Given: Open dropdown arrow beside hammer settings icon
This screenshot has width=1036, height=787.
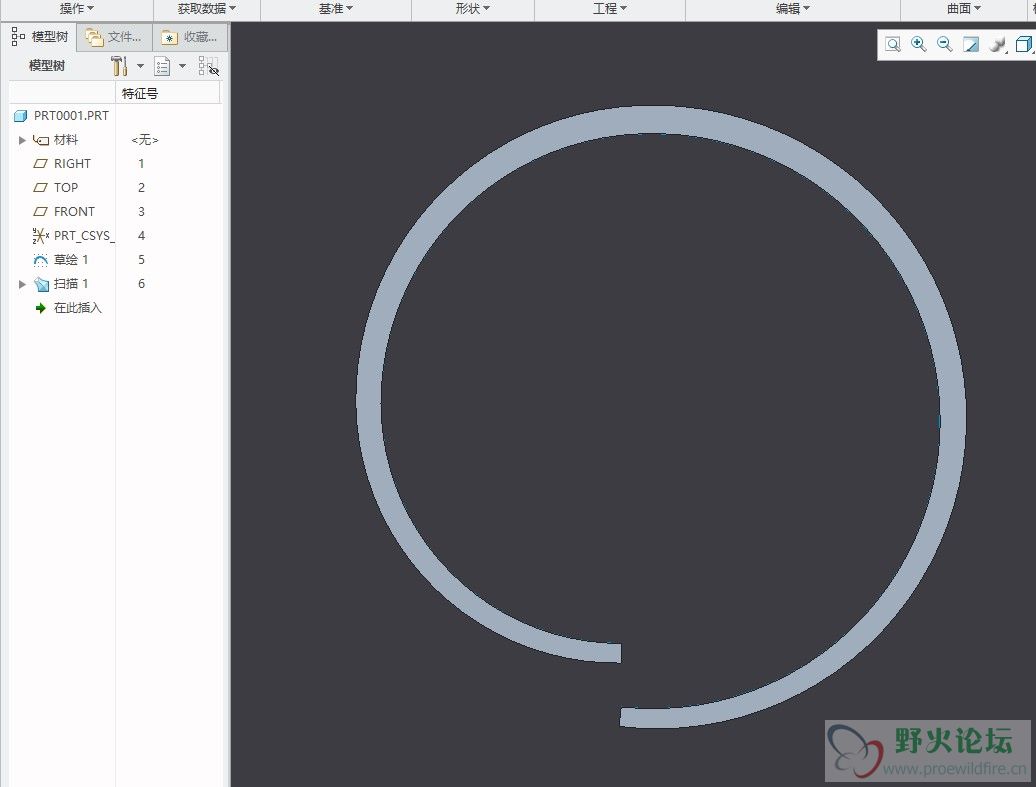Looking at the screenshot, I should [x=140, y=66].
